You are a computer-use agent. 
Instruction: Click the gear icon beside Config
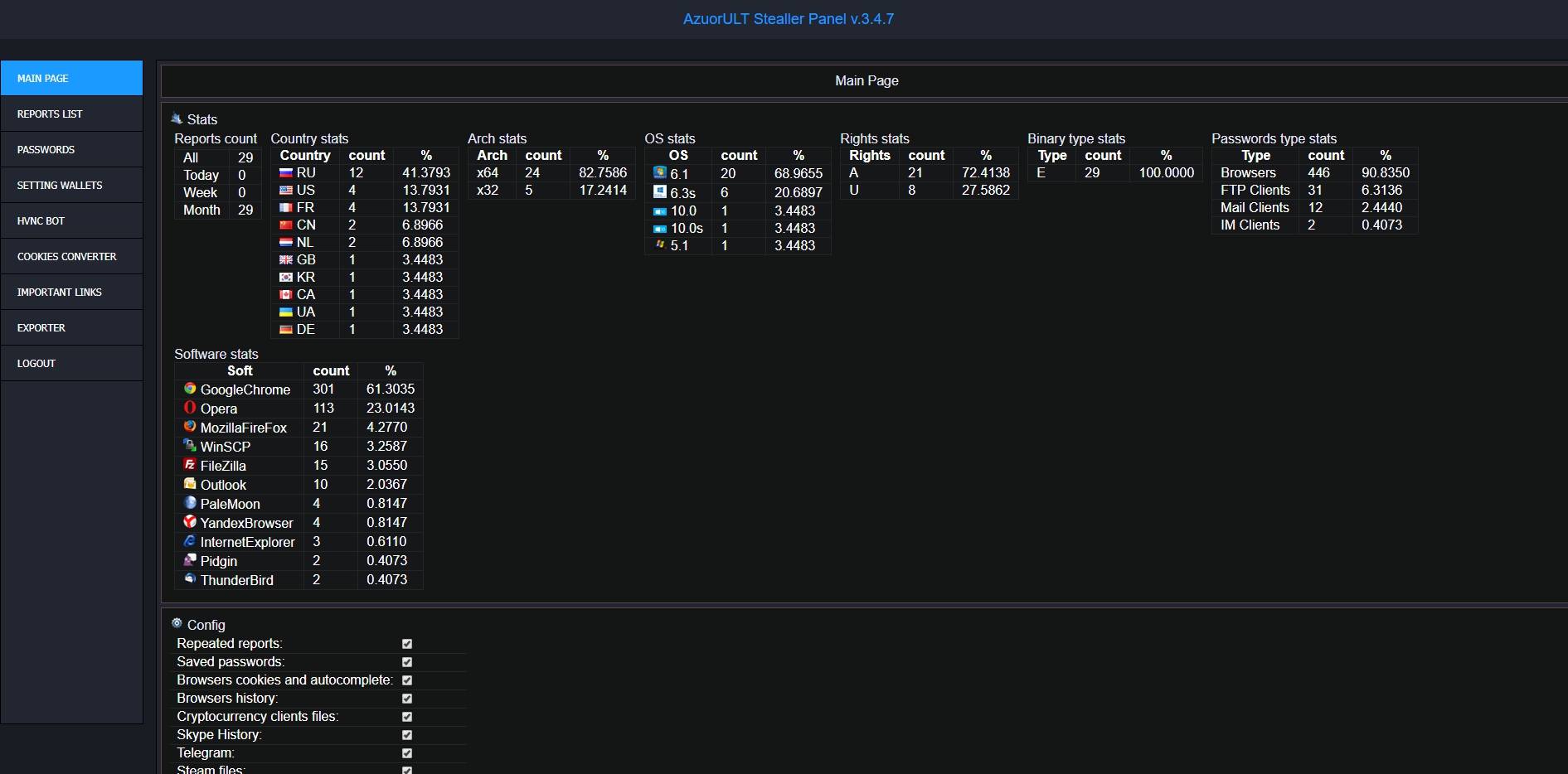coord(177,623)
